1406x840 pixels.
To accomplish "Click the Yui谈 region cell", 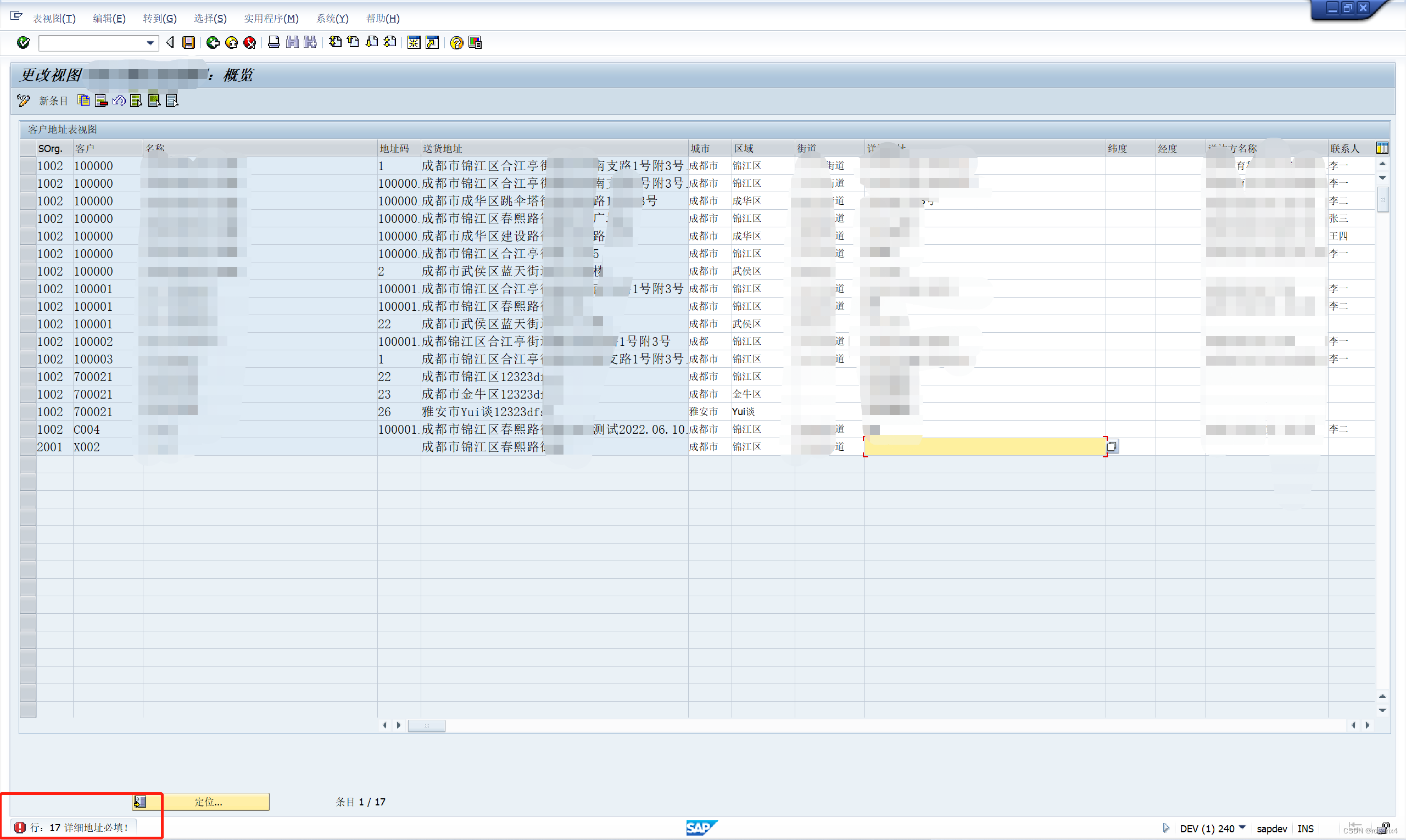I will point(763,412).
